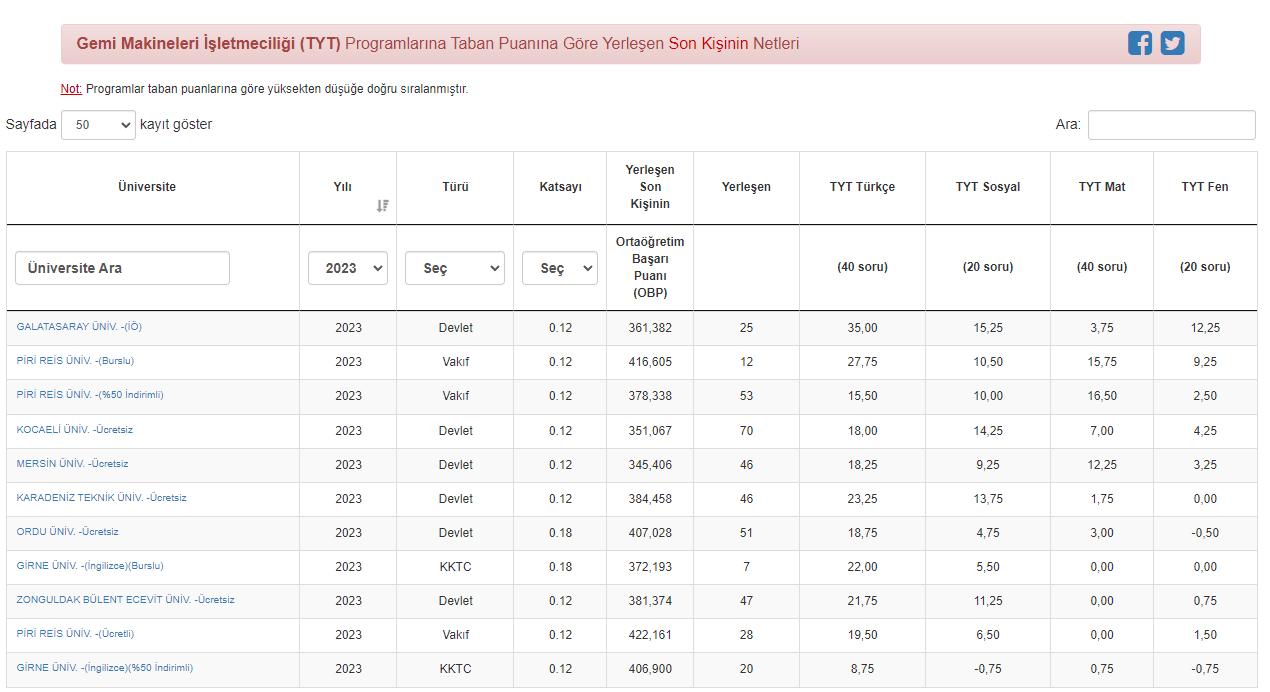Open GİRNE ÜNİV. -(İngilizce)(%50 İndirimli) link
Viewport: 1270px width, 692px height.
(x=105, y=668)
